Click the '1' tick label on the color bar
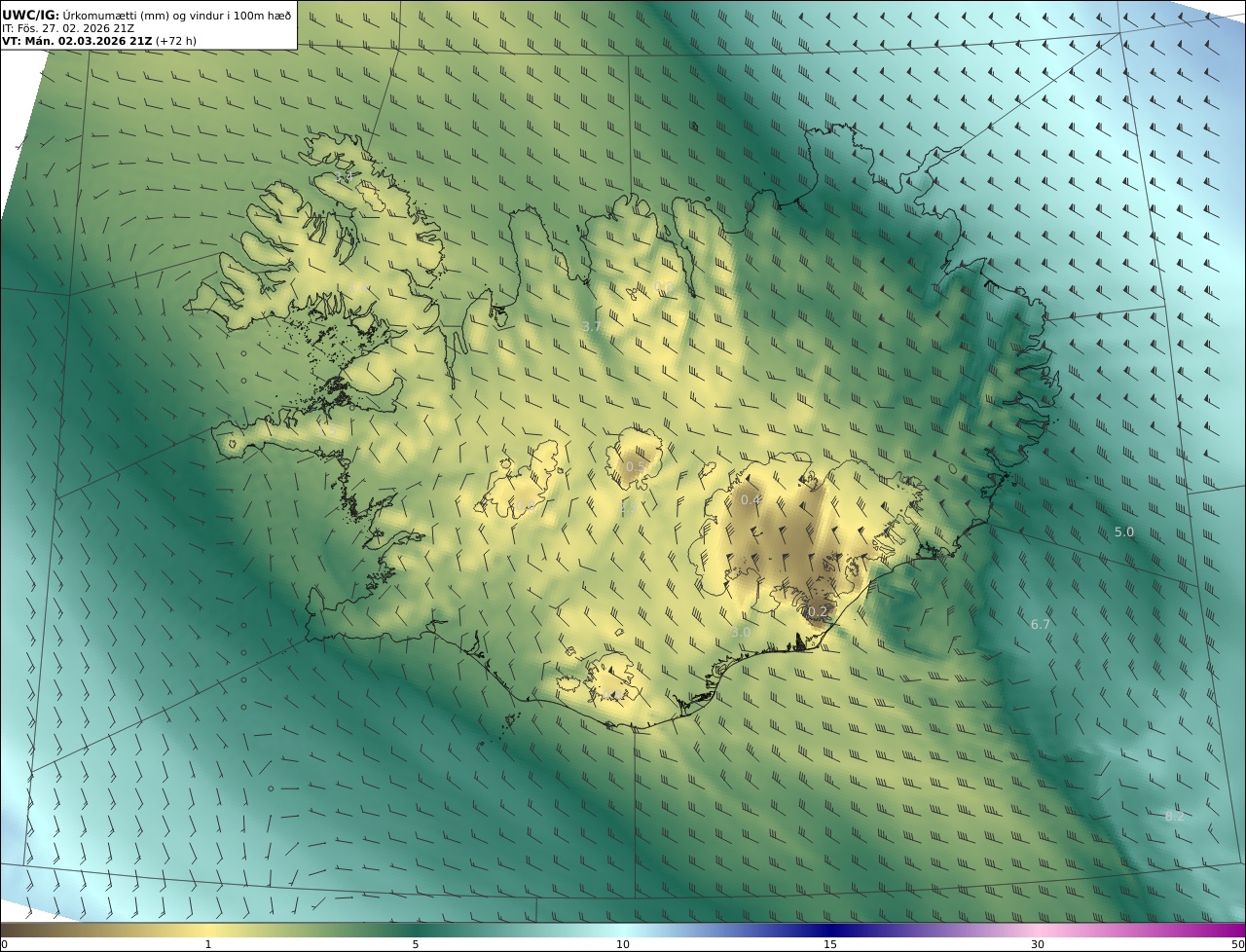This screenshot has width=1246, height=952. tap(207, 944)
